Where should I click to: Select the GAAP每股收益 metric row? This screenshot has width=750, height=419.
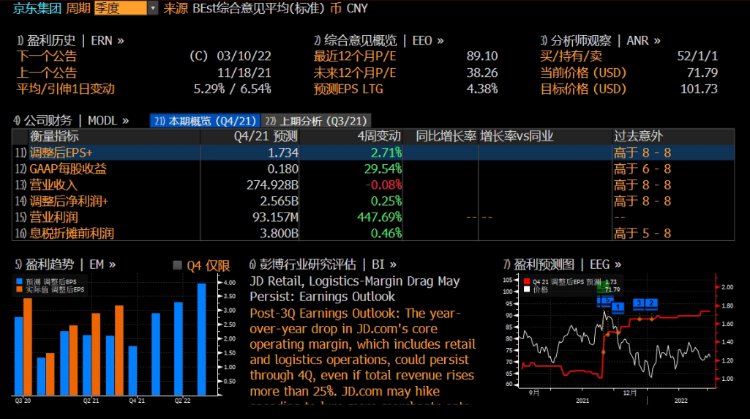click(x=373, y=169)
